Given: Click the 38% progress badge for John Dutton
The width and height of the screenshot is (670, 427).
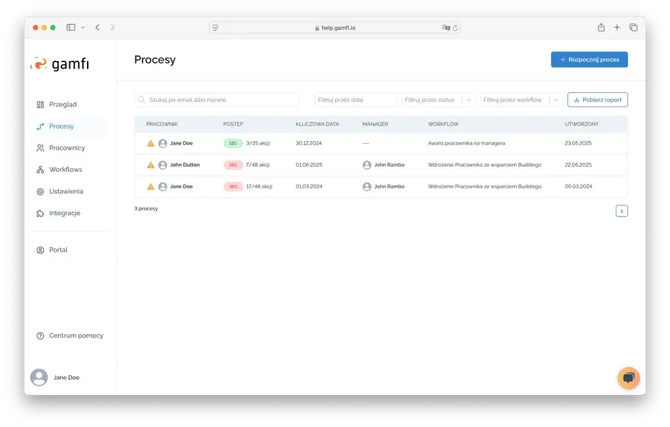Looking at the screenshot, I should pyautogui.click(x=233, y=165).
